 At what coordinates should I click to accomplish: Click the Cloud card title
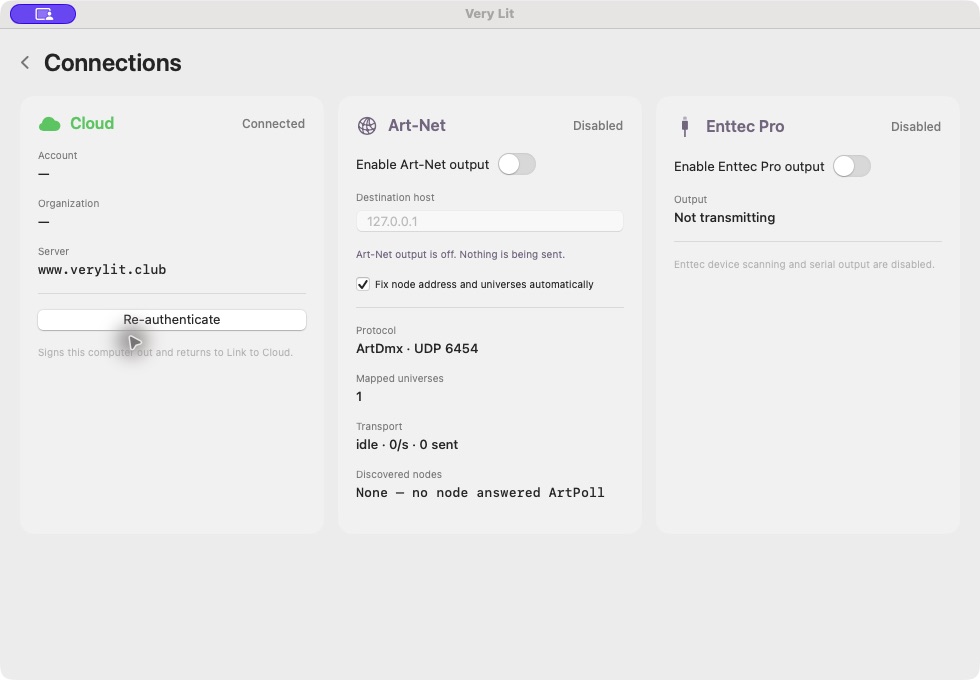pyautogui.click(x=92, y=123)
